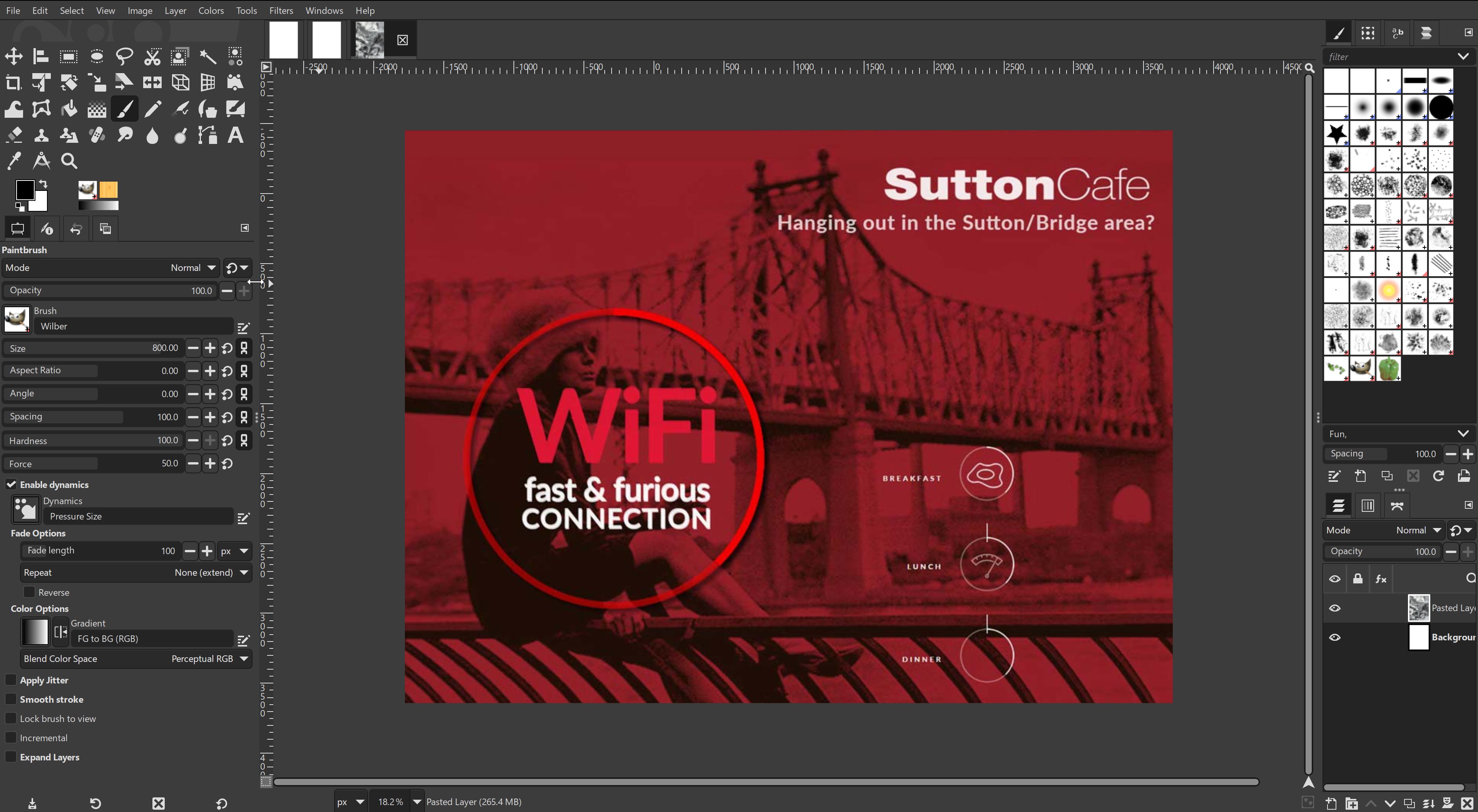The height and width of the screenshot is (812, 1478).
Task: Enable the Smooth stroke option
Action: (10, 699)
